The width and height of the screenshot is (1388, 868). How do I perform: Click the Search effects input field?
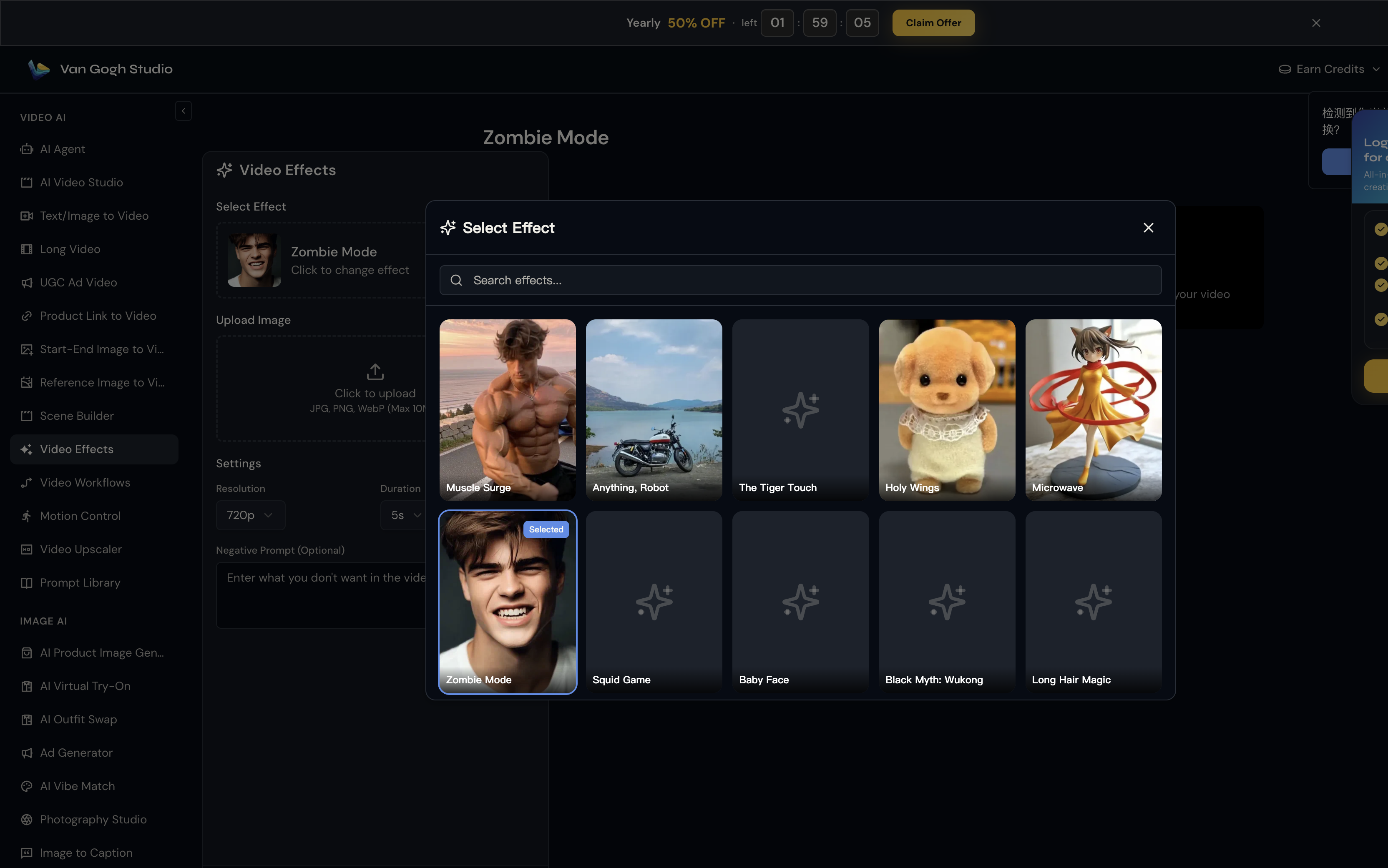coord(800,280)
